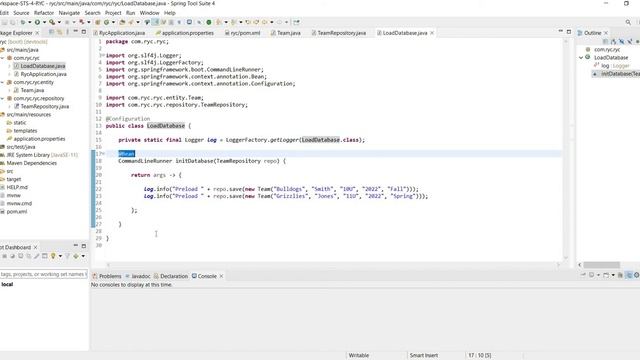The height and width of the screenshot is (360, 640).
Task: Open the Debug button dropdown arrow
Action: 29,22
